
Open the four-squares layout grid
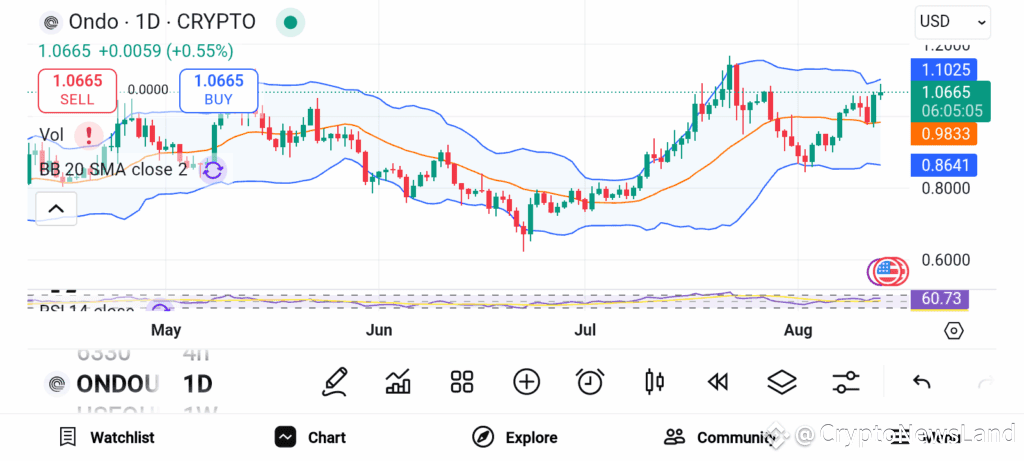[x=462, y=382]
